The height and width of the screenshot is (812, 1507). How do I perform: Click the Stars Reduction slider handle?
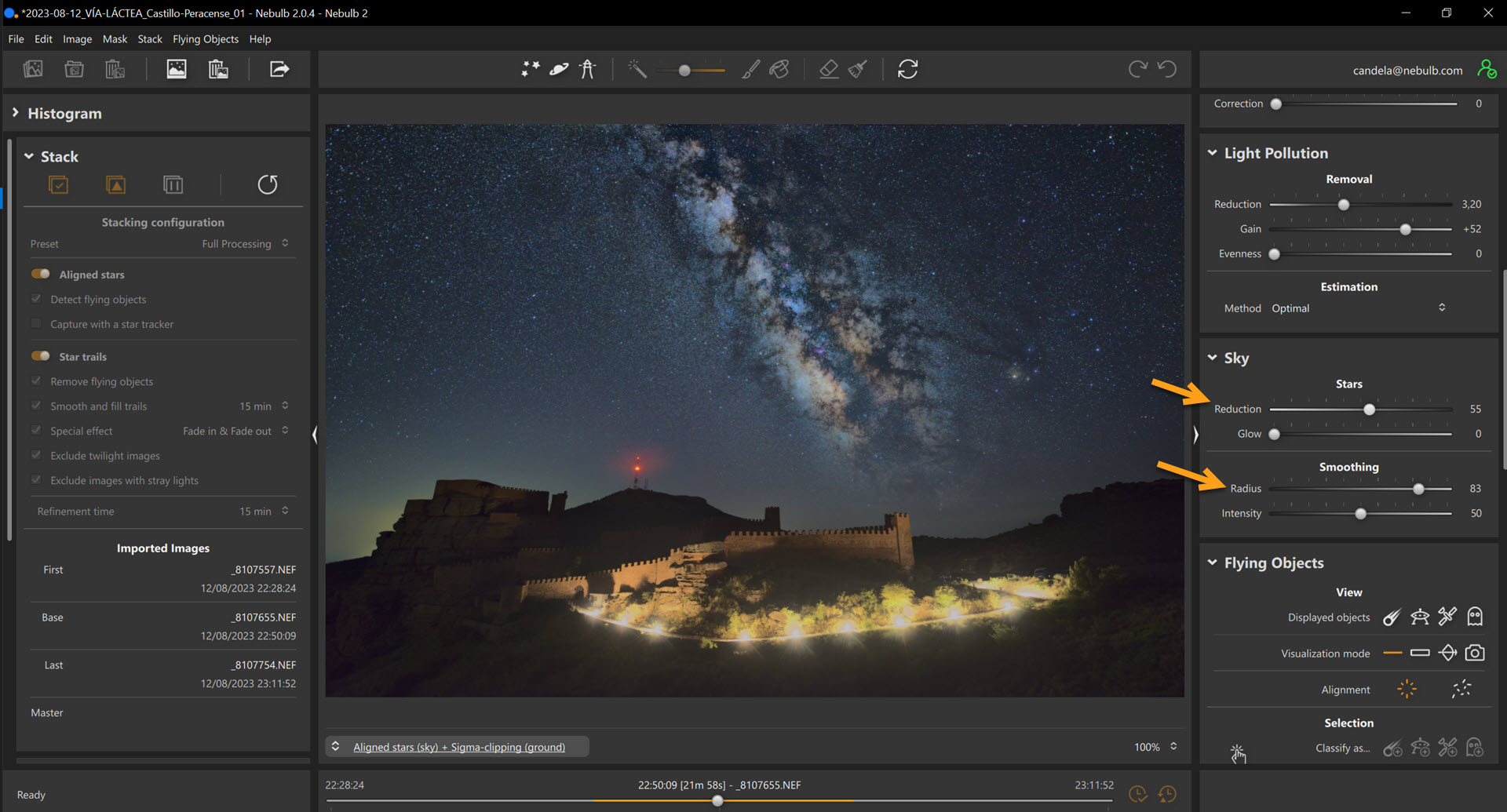click(x=1369, y=410)
